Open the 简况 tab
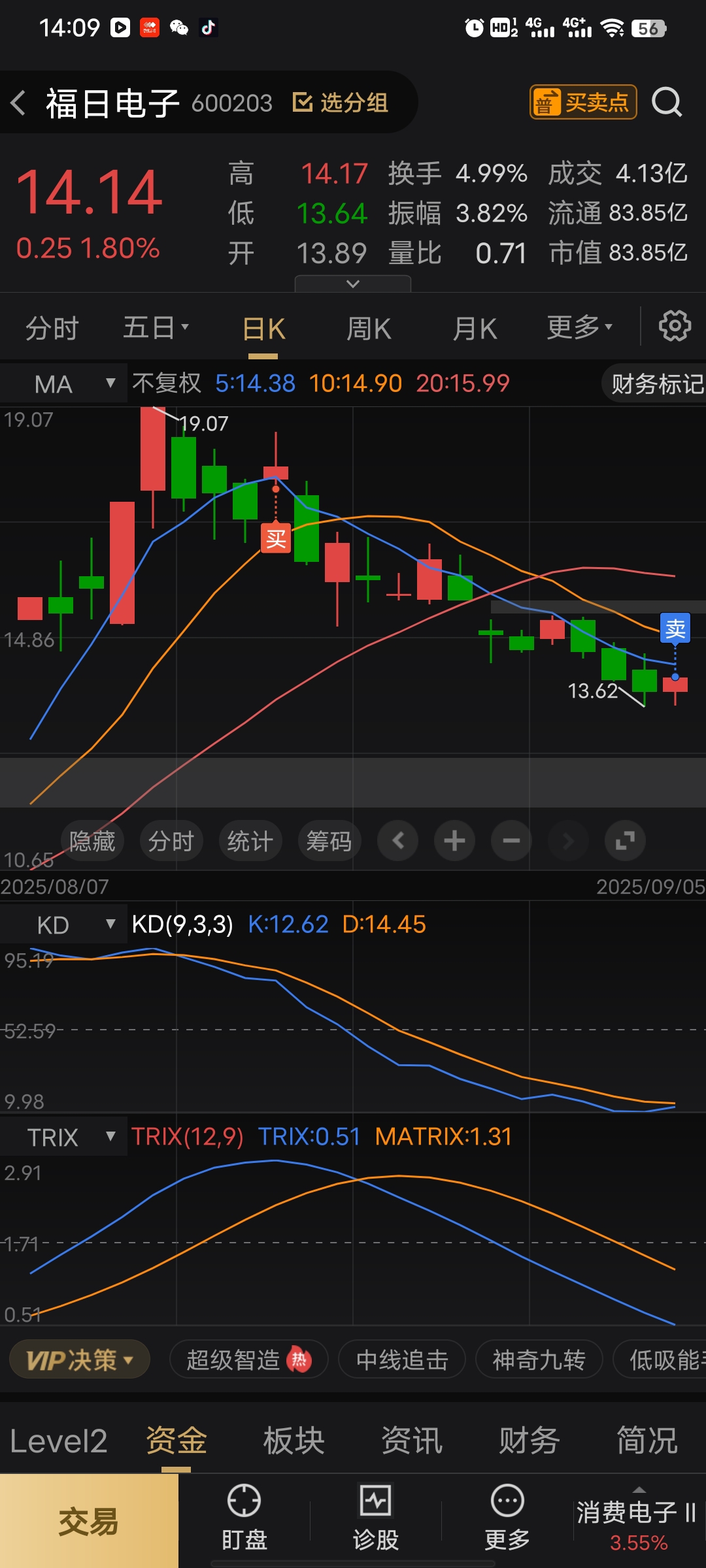The image size is (706, 1568). (x=647, y=1441)
